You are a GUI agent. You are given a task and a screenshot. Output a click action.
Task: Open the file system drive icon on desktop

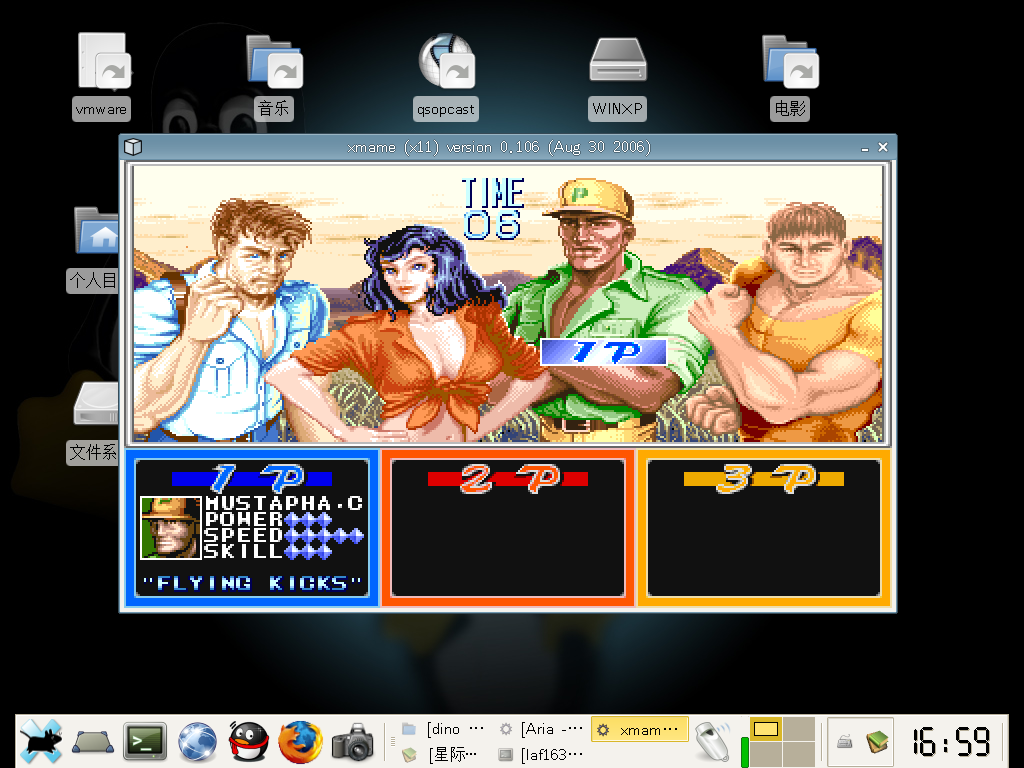(x=96, y=403)
